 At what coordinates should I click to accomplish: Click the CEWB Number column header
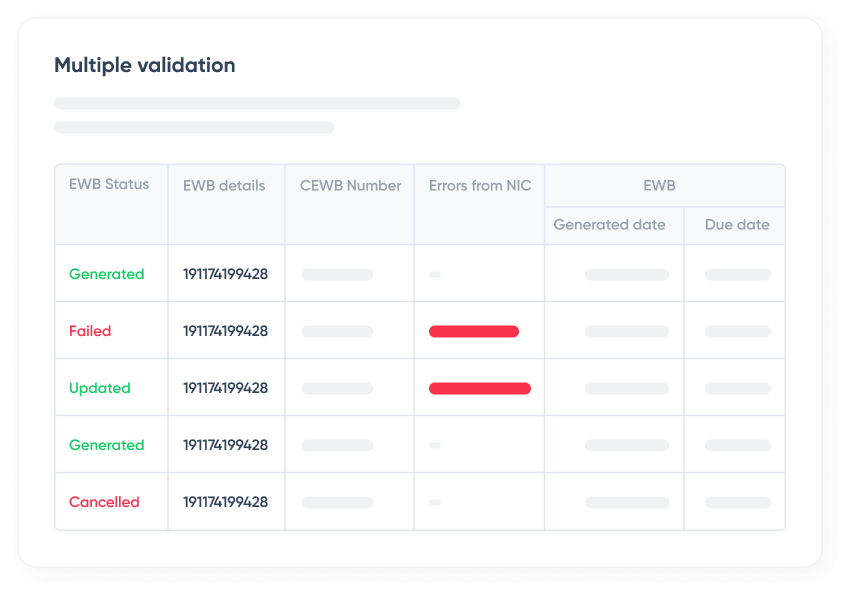348,185
